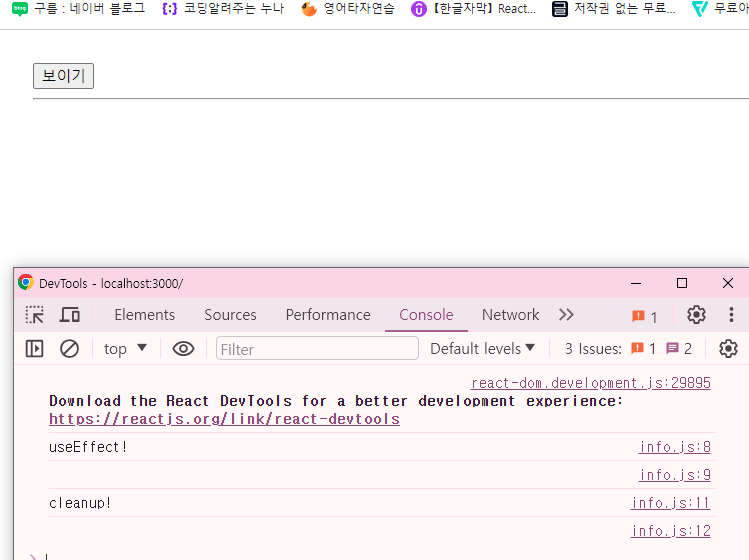This screenshot has height=560, width=749.
Task: Click the curly-brace 코딩알려주는 누나 favicon
Action: (170, 9)
